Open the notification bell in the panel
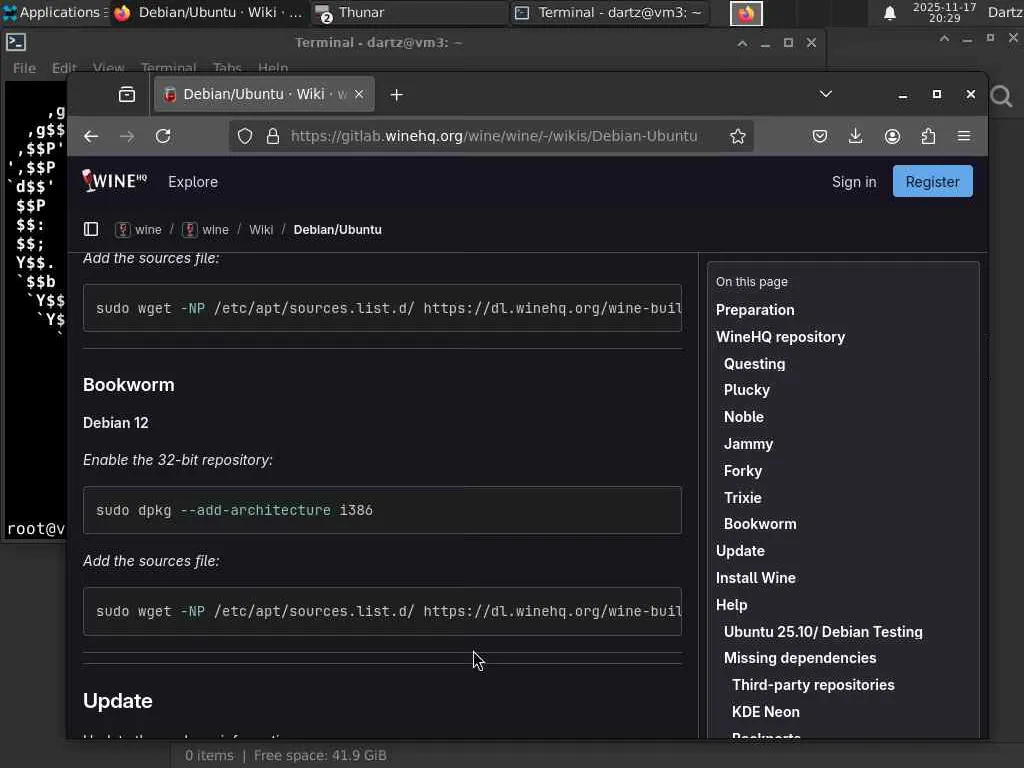Image resolution: width=1024 pixels, height=768 pixels. pyautogui.click(x=889, y=13)
